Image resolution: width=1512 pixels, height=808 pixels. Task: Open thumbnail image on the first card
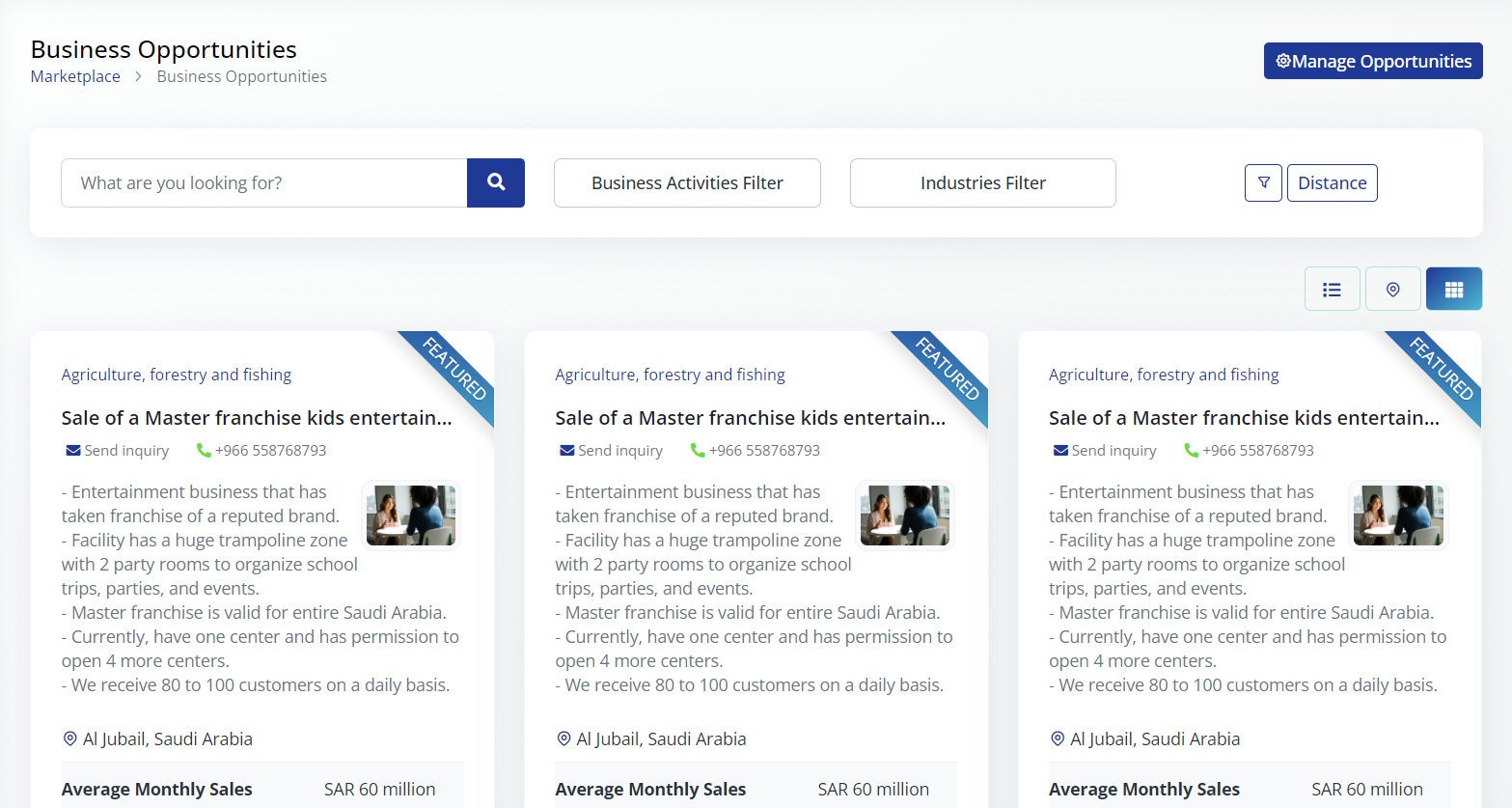[x=411, y=515]
